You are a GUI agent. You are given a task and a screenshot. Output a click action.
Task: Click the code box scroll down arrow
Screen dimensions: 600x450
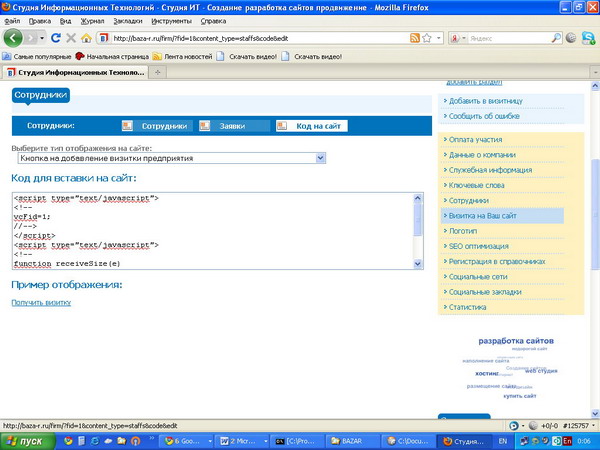coord(417,264)
